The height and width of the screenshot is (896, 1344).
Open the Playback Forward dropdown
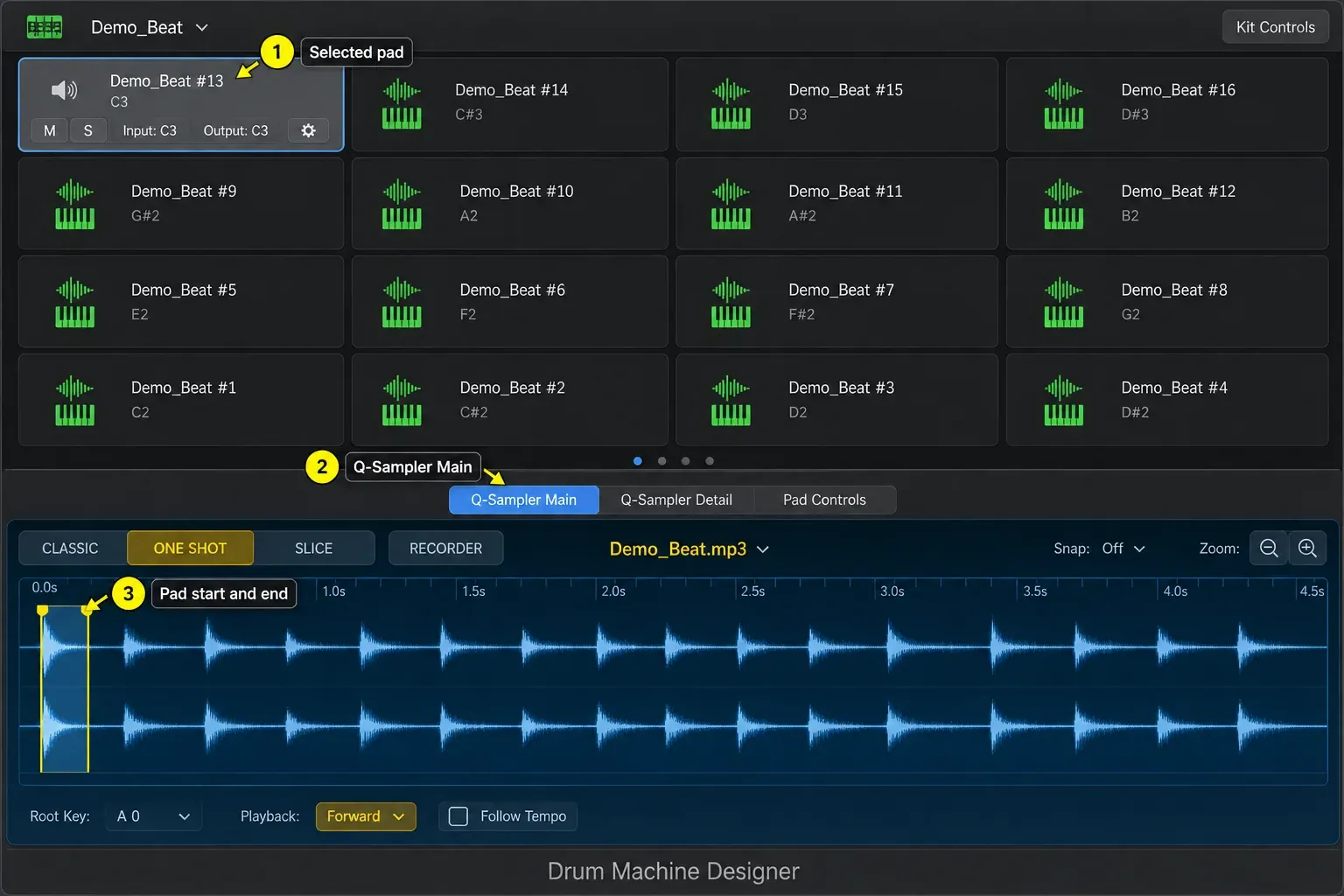(366, 816)
